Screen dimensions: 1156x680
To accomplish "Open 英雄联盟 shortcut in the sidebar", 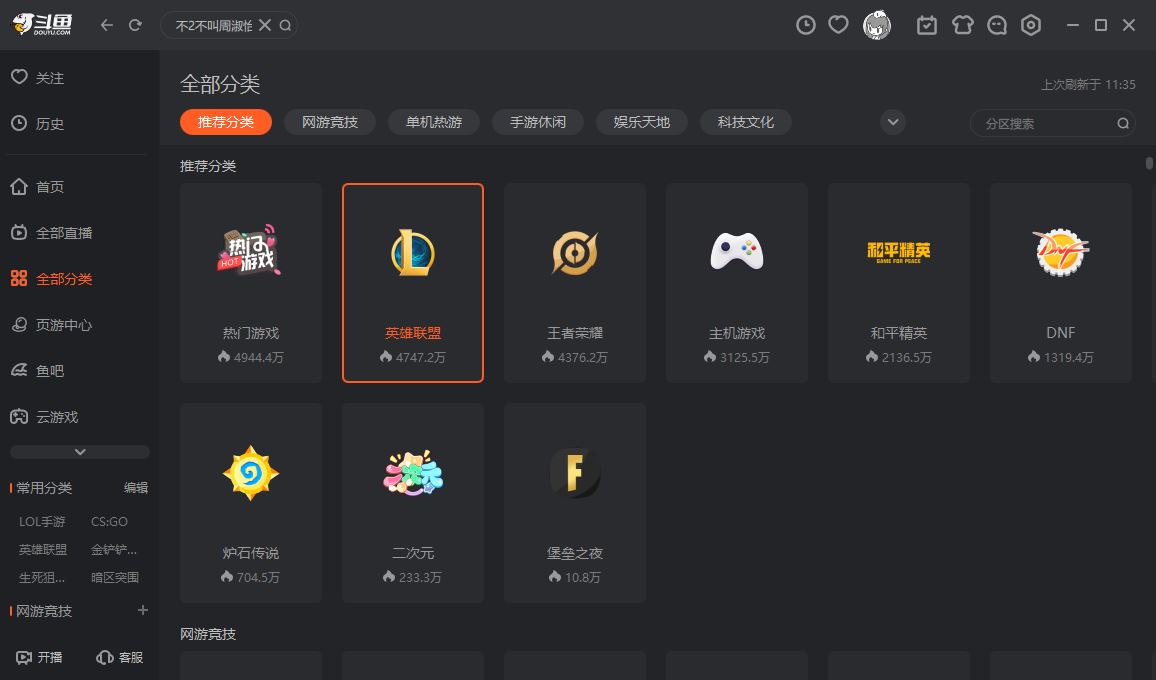I will click(x=43, y=549).
